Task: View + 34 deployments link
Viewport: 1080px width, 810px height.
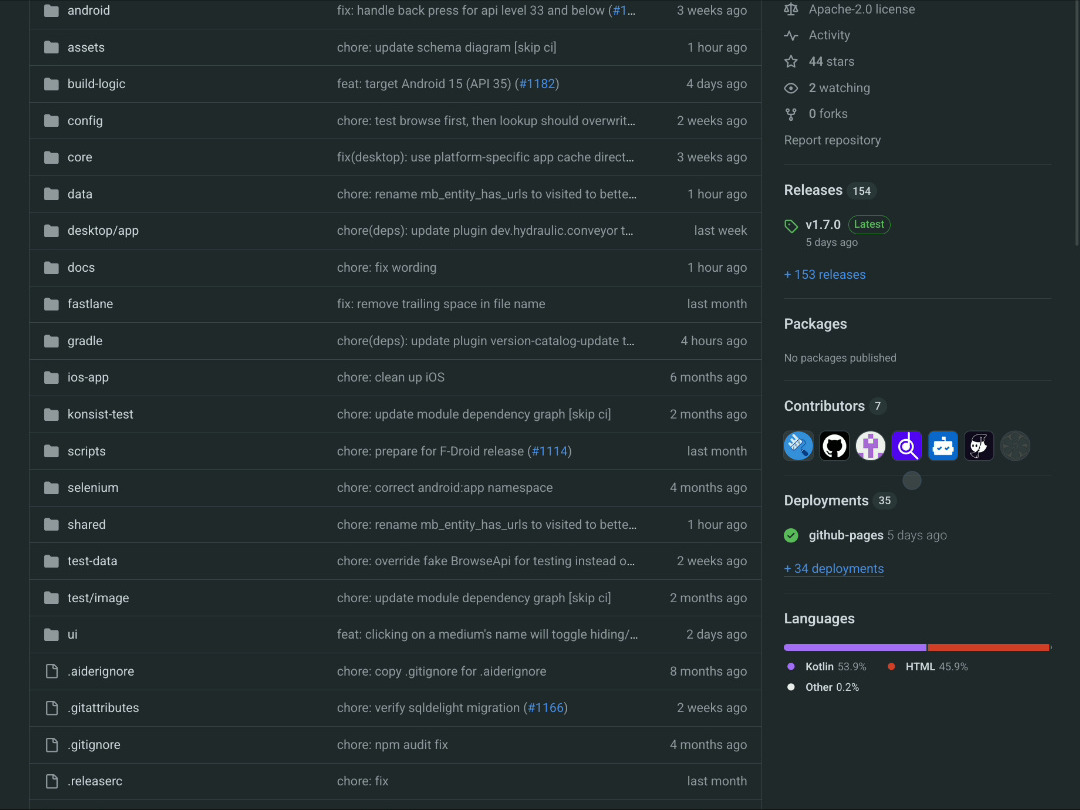Action: (834, 569)
